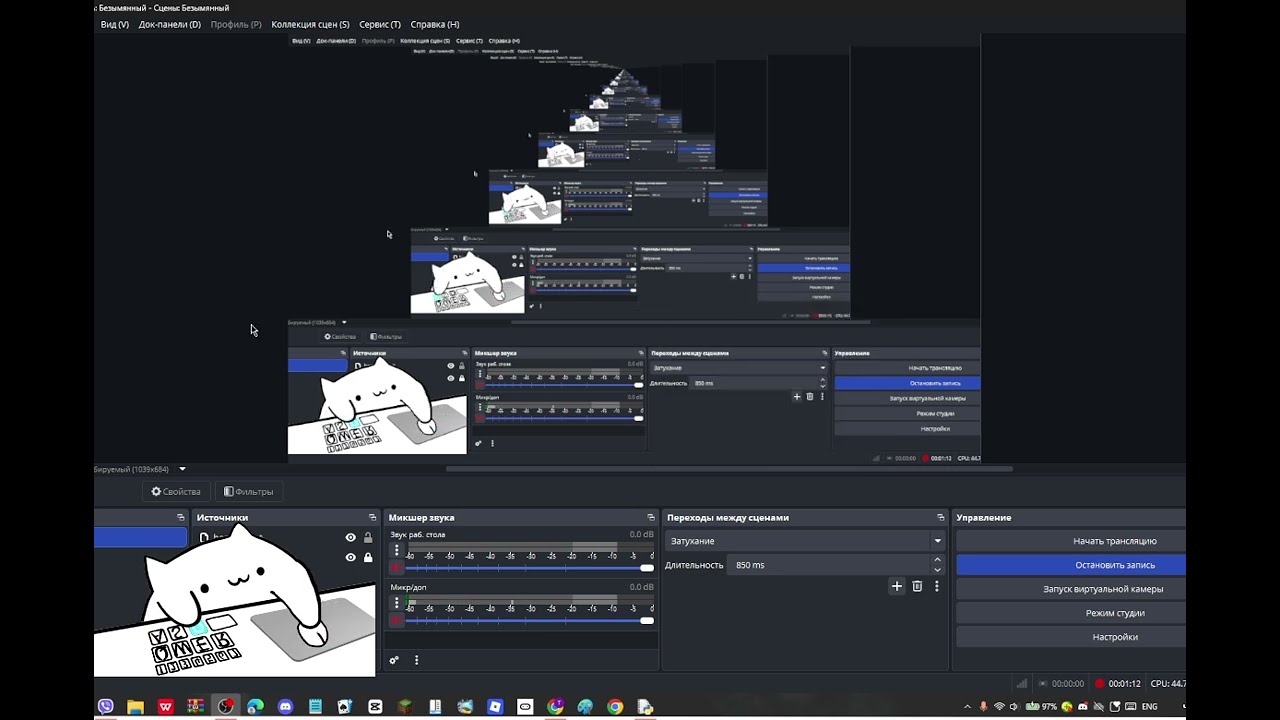Open the Фильтры source filters button
Viewport: 1280px width, 720px height.
[249, 491]
